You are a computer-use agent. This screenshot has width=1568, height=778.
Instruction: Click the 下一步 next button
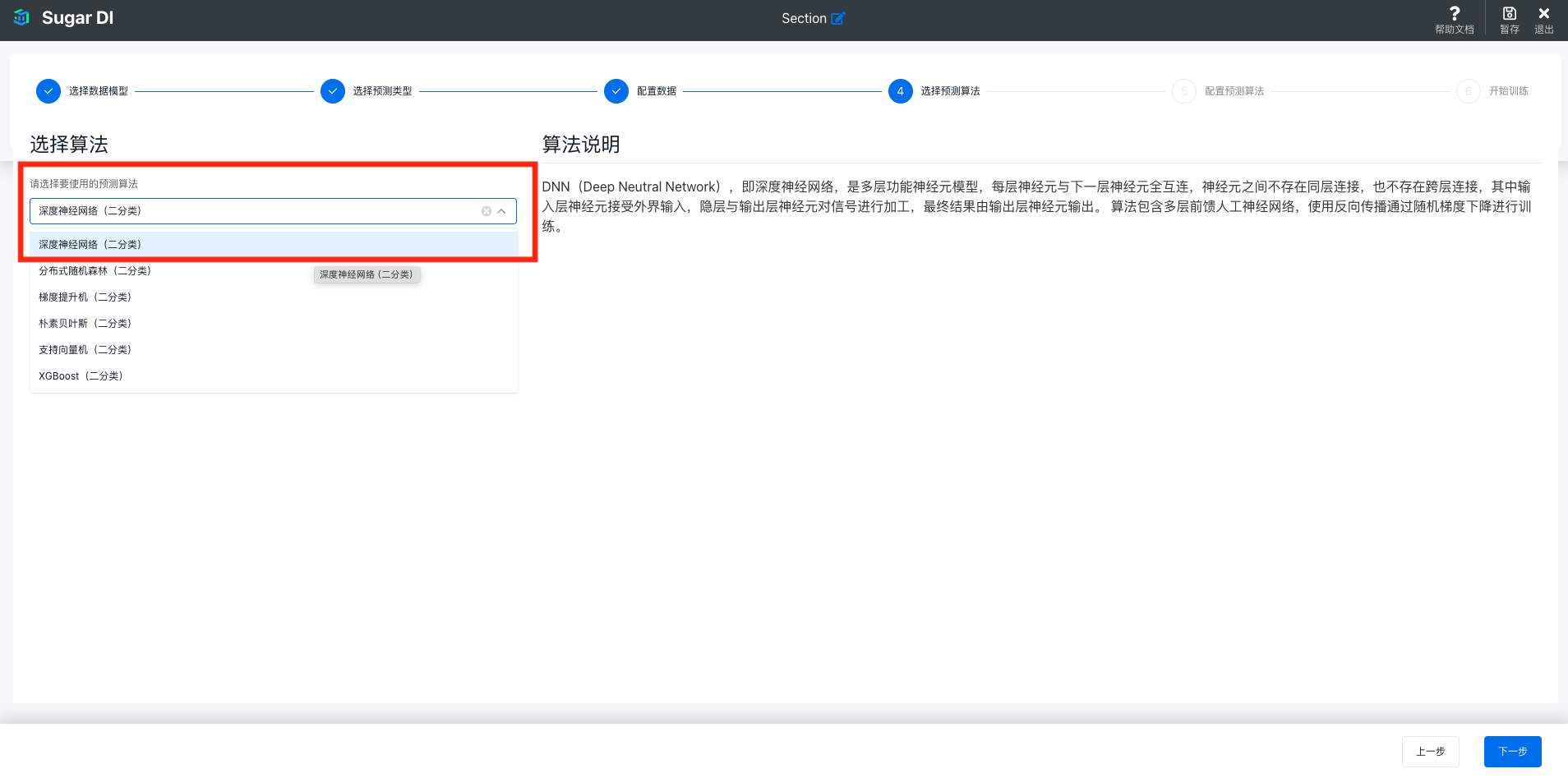[1513, 752]
